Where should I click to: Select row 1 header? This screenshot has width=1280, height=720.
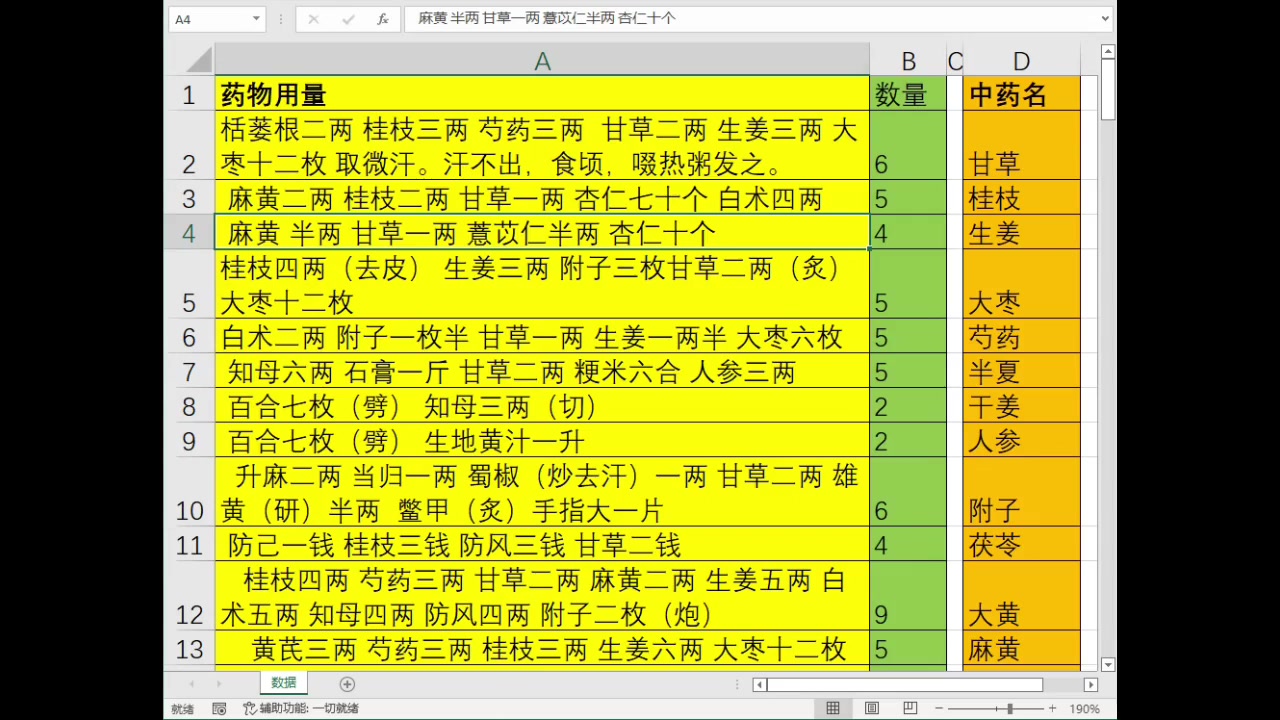pos(190,95)
